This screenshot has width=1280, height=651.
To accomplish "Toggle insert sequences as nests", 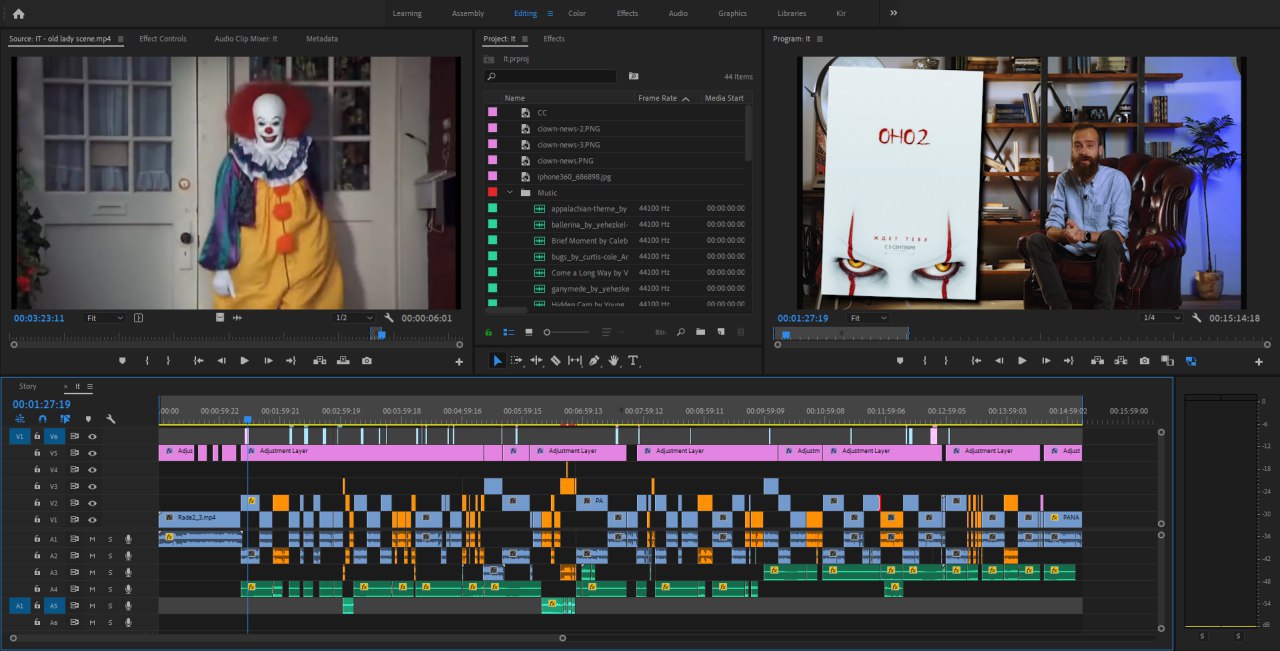I will tap(20, 419).
